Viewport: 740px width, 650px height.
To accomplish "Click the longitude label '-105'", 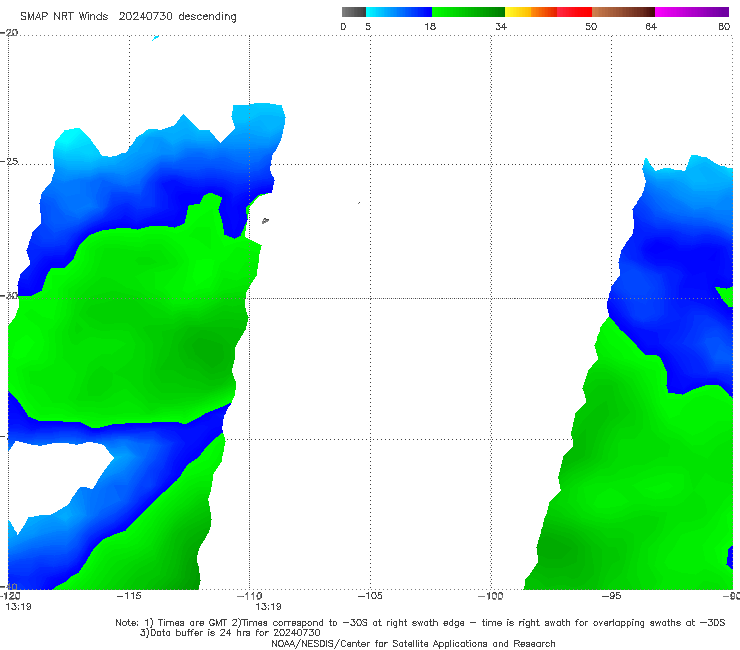I will [370, 596].
